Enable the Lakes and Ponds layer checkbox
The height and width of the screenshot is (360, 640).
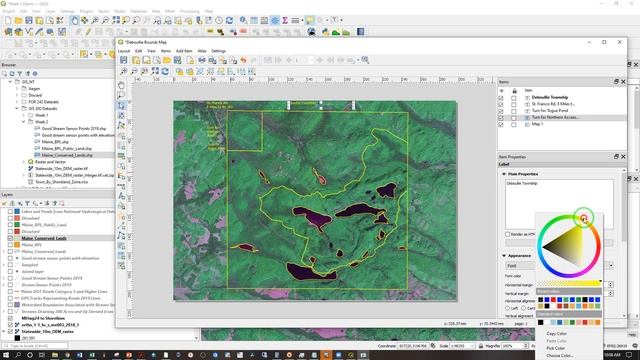pos(10,211)
